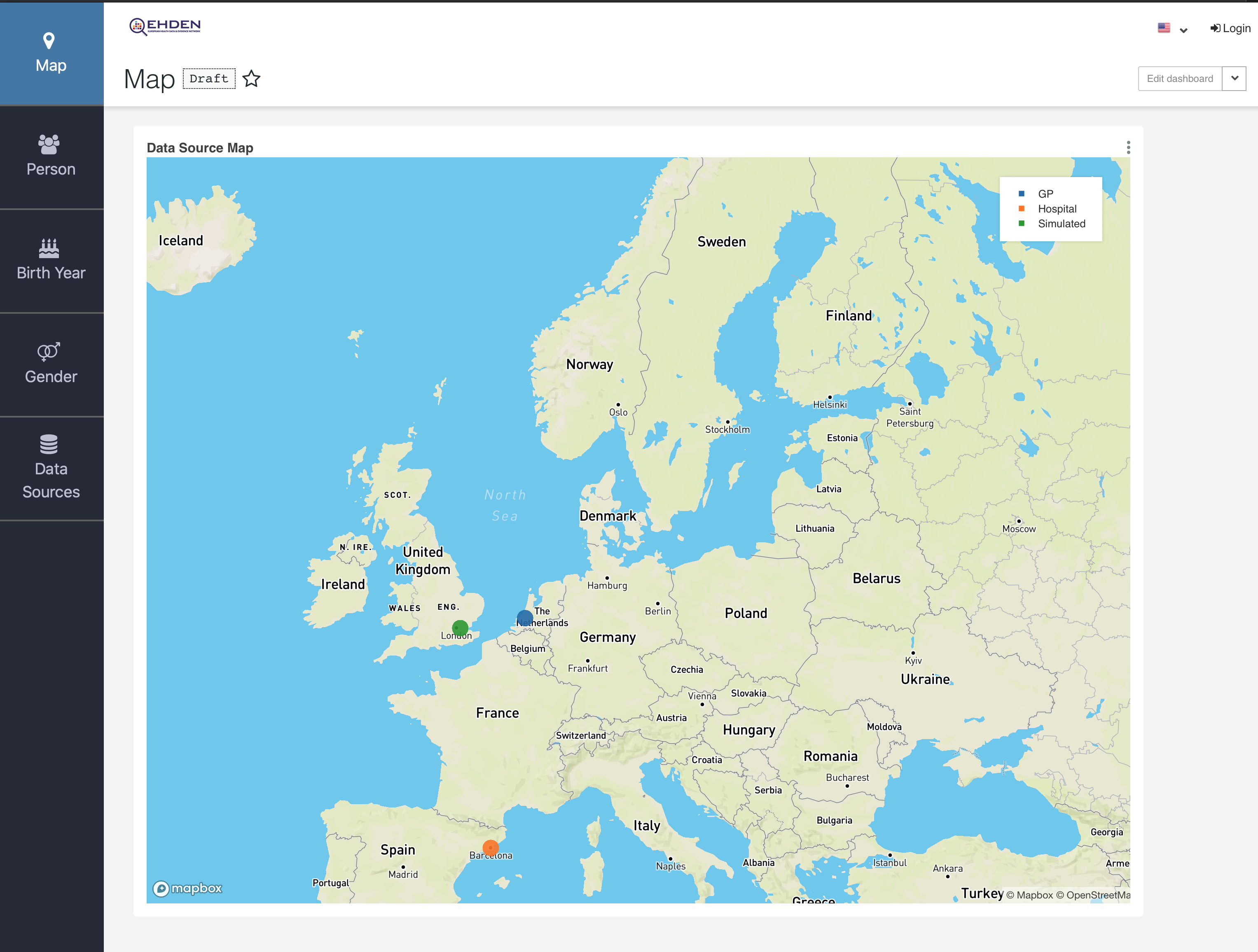The image size is (1258, 952).
Task: Click the EHDEN logo
Action: pos(166,25)
